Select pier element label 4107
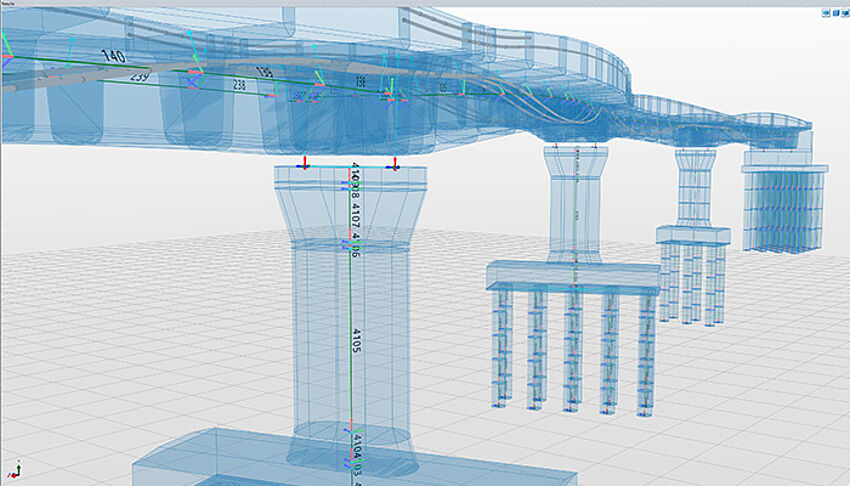This screenshot has height=486, width=850. click(x=352, y=211)
